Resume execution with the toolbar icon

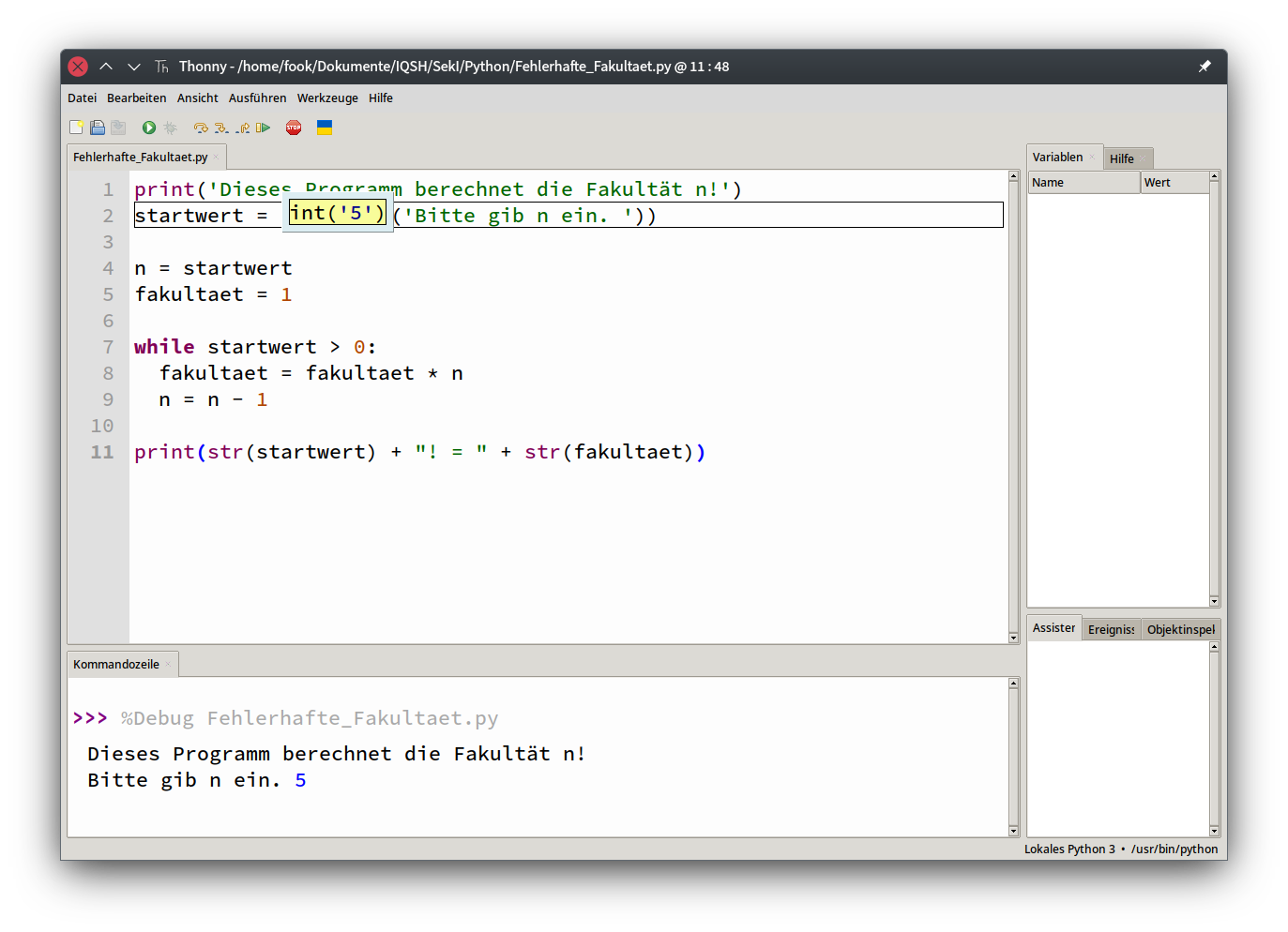click(263, 128)
